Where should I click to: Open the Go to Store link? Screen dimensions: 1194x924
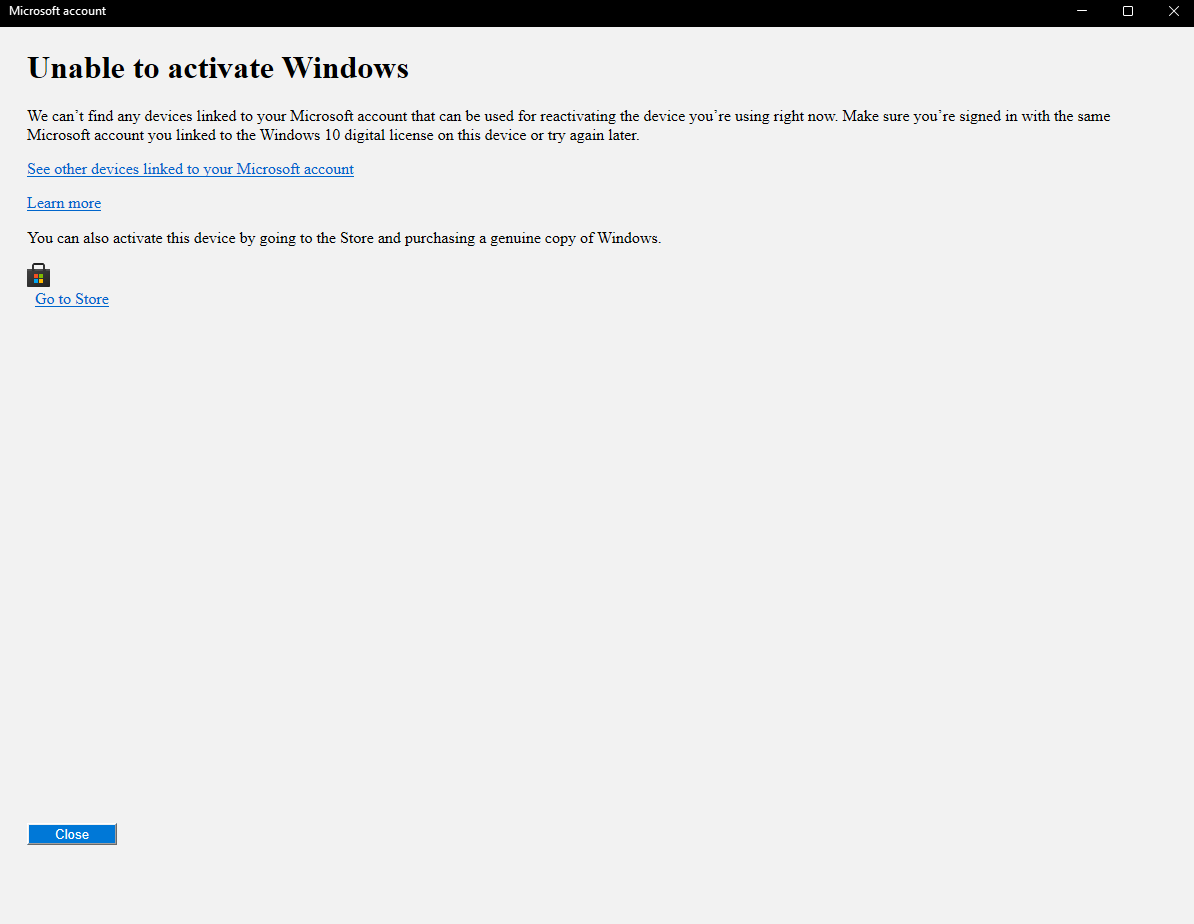pos(72,299)
